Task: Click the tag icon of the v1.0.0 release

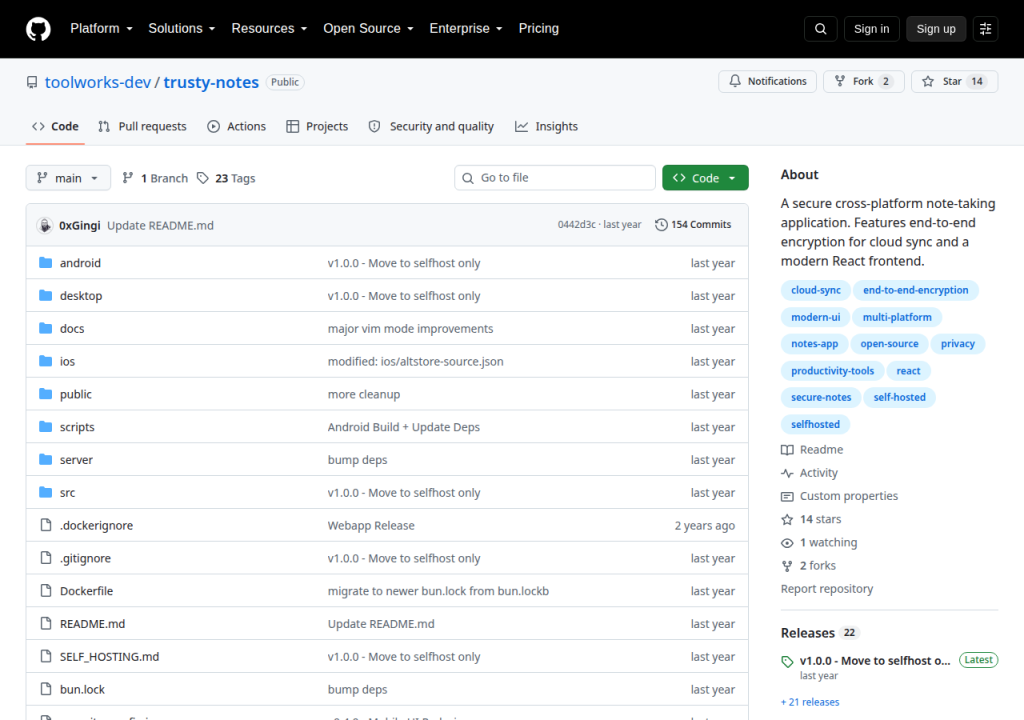Action: click(x=787, y=661)
